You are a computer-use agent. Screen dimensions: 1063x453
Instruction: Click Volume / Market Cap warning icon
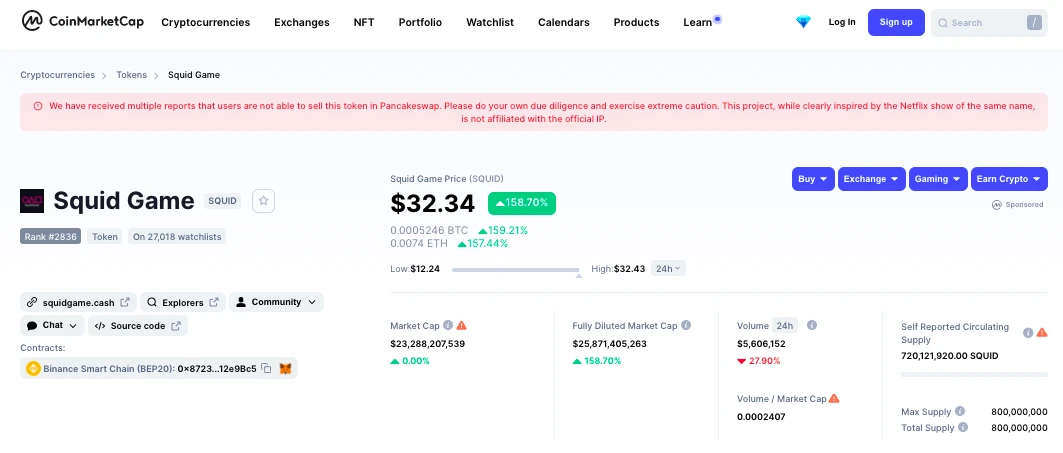coord(835,399)
